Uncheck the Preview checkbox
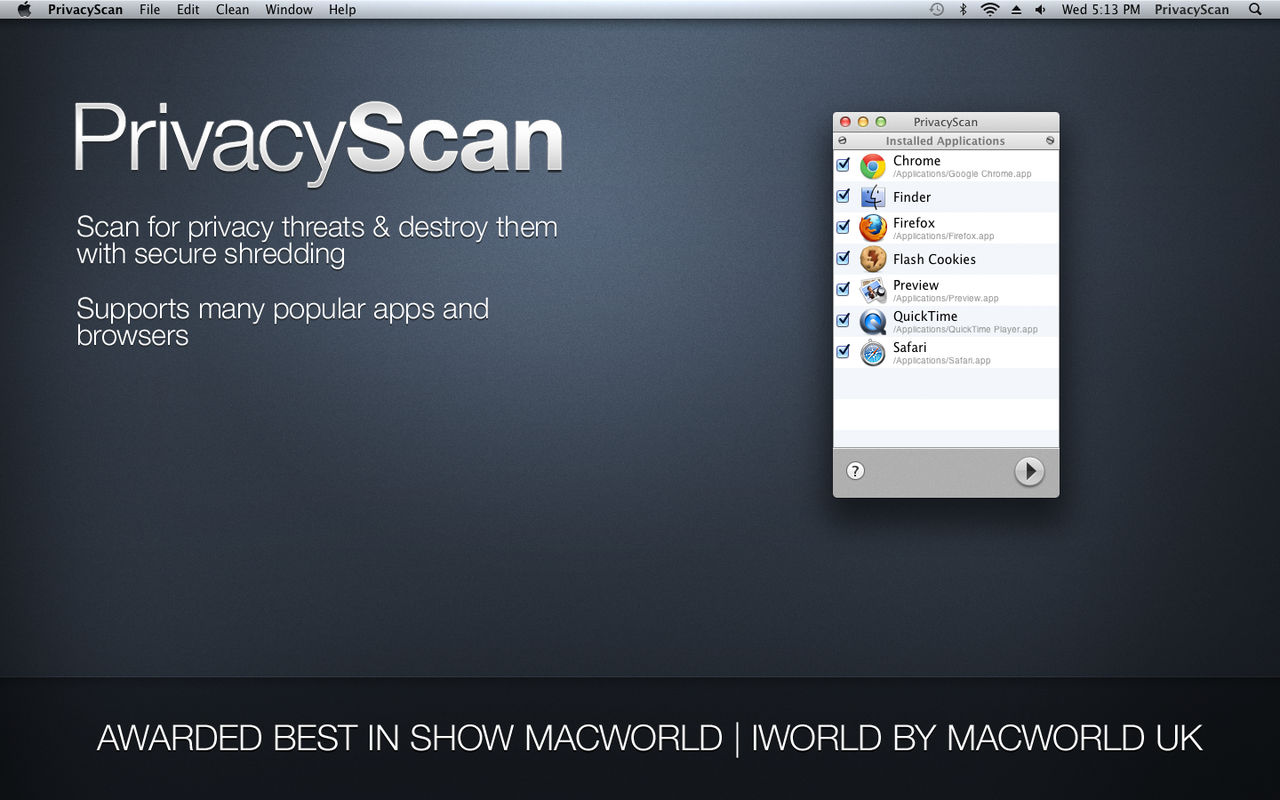 843,289
